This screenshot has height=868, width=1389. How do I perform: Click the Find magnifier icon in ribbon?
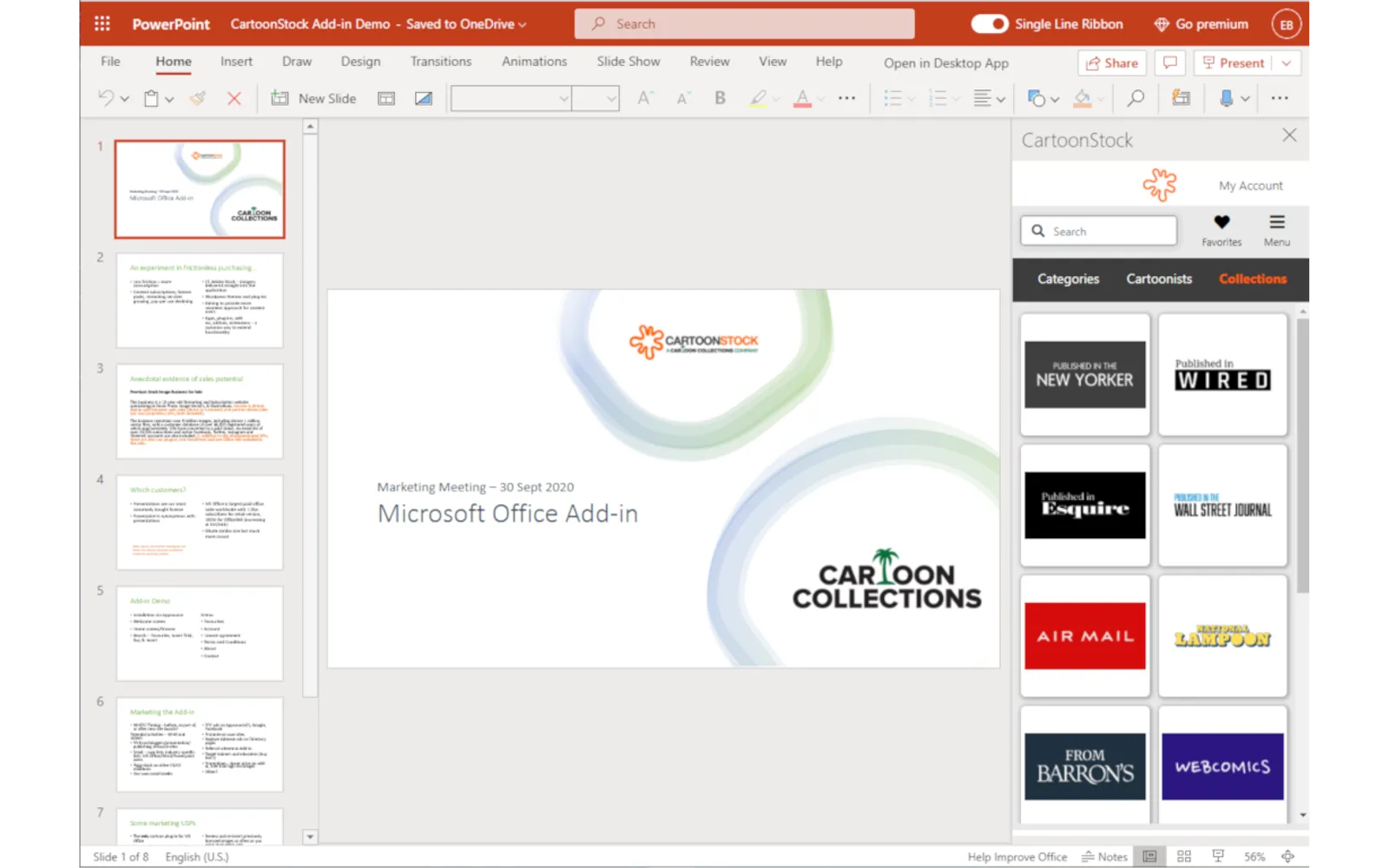(1136, 98)
